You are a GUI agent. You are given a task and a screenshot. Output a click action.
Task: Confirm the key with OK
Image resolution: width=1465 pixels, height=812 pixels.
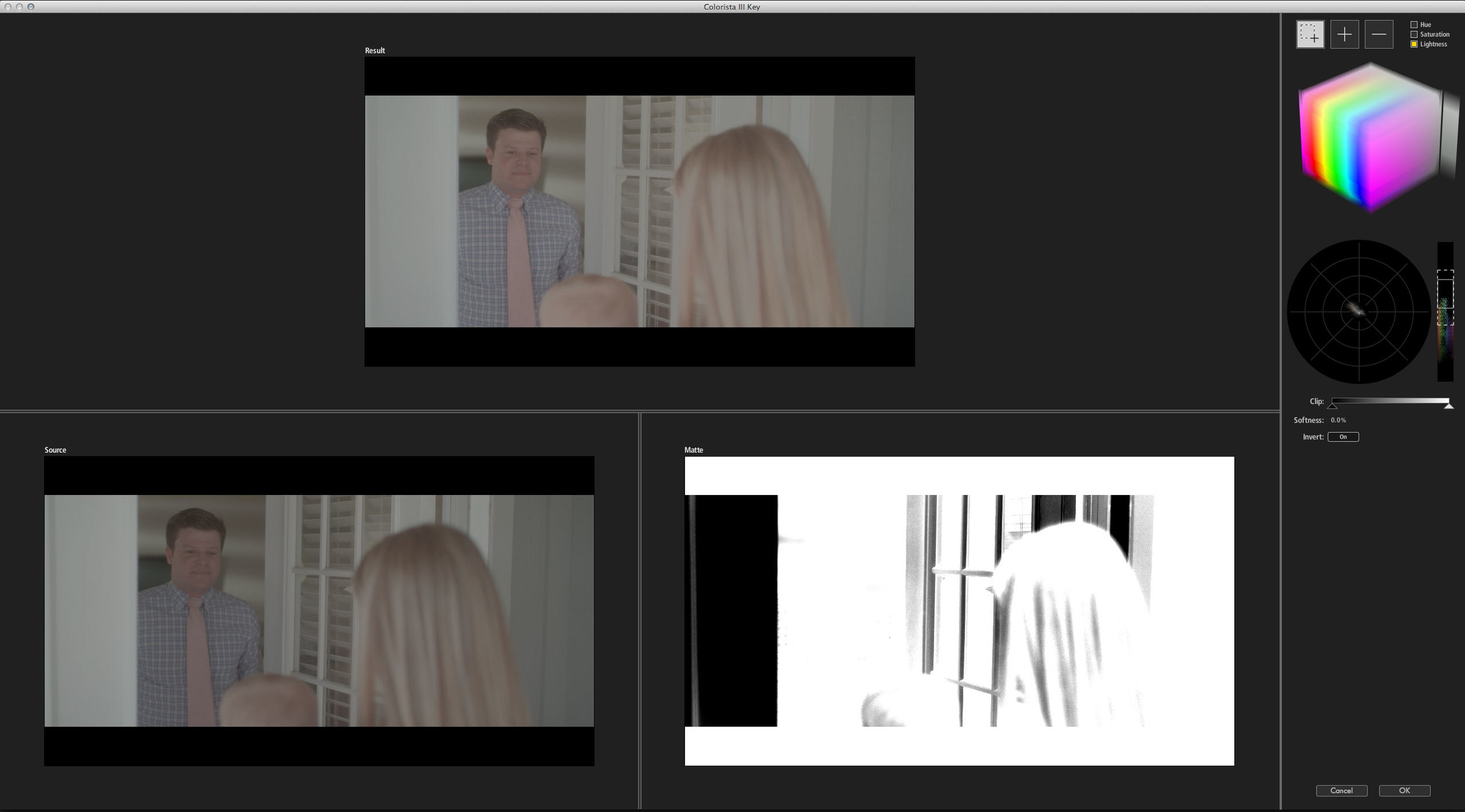click(x=1405, y=791)
